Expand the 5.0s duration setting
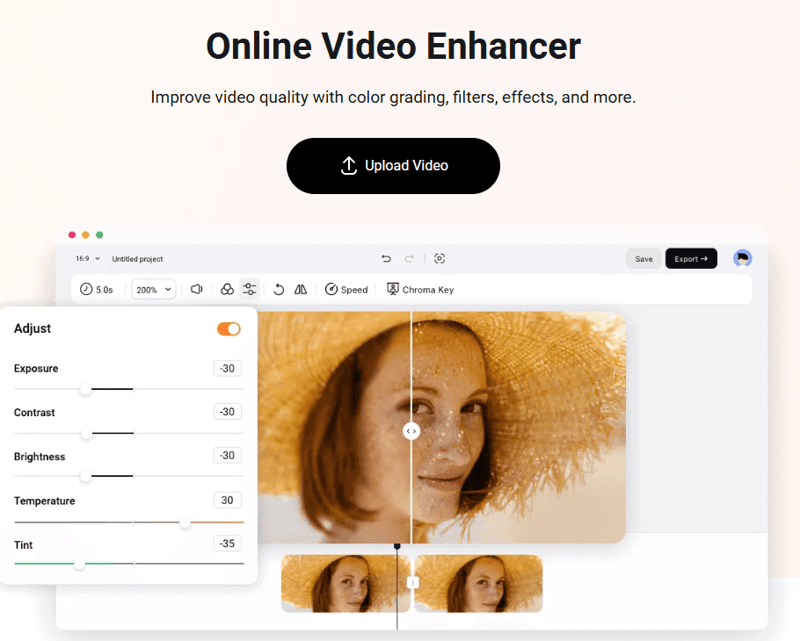Image resolution: width=800 pixels, height=641 pixels. tap(97, 289)
